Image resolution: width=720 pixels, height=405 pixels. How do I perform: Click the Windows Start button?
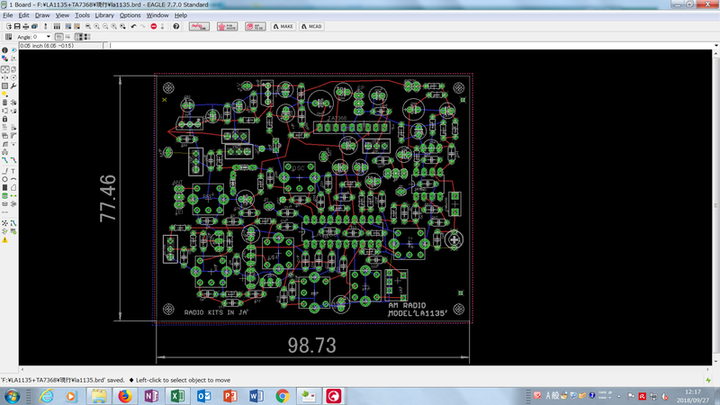(x=11, y=396)
